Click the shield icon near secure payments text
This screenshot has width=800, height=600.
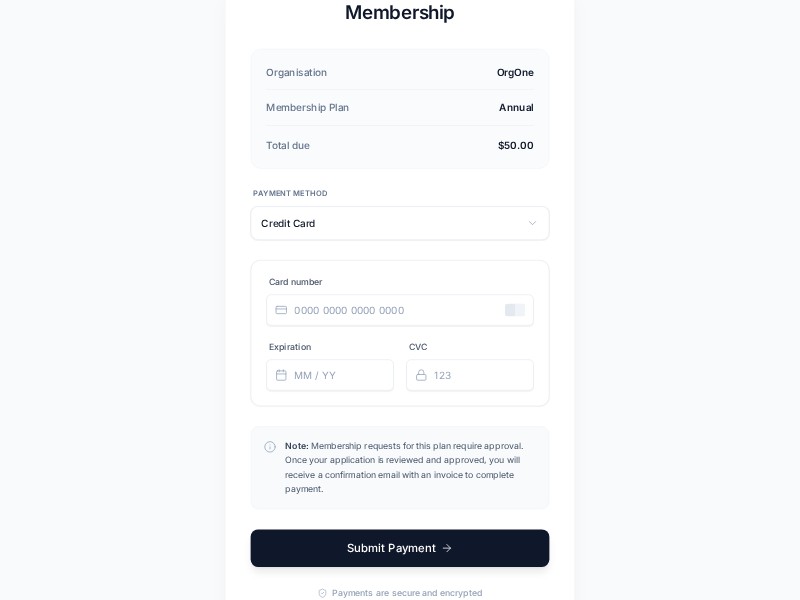322,593
